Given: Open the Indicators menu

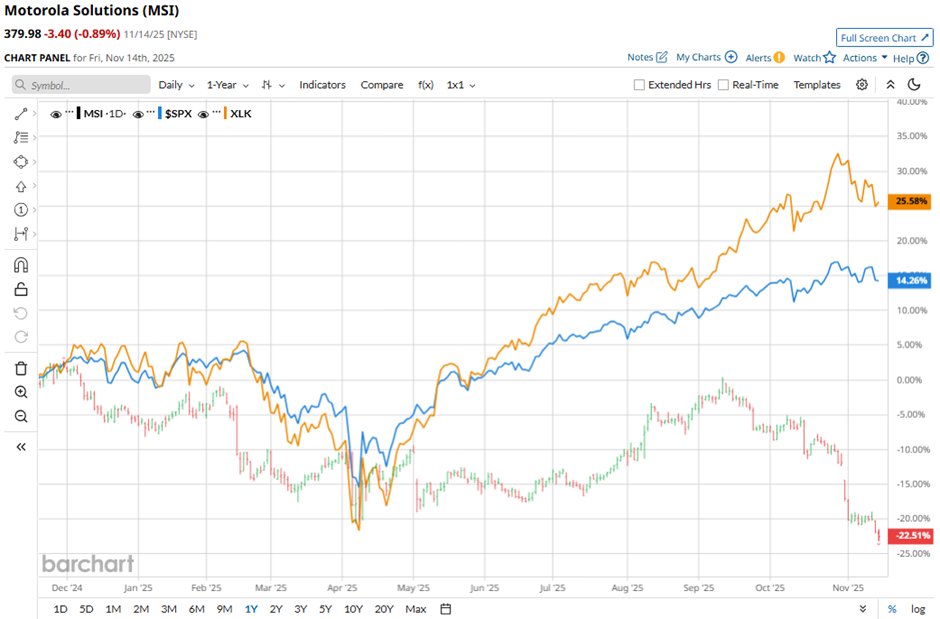Looking at the screenshot, I should click(323, 85).
